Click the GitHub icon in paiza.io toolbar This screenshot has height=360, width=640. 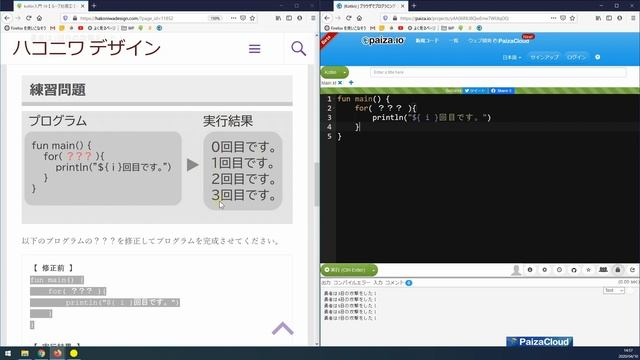(574, 270)
